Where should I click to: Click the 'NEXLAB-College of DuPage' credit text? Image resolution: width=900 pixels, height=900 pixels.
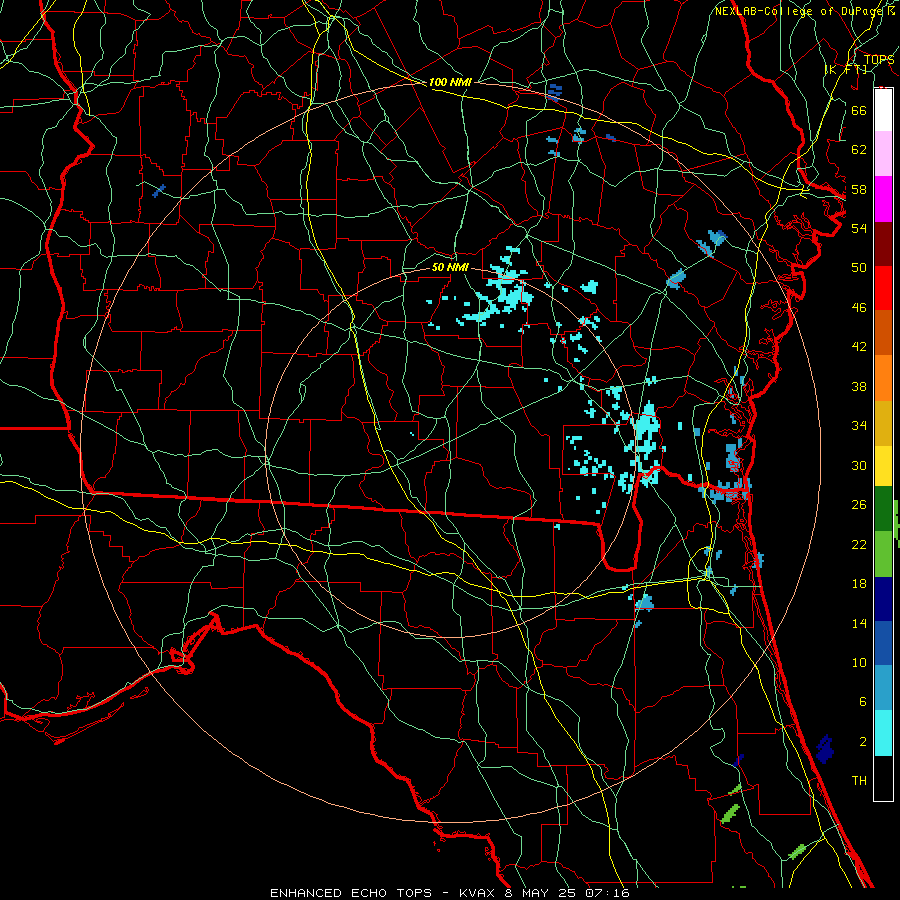click(799, 11)
